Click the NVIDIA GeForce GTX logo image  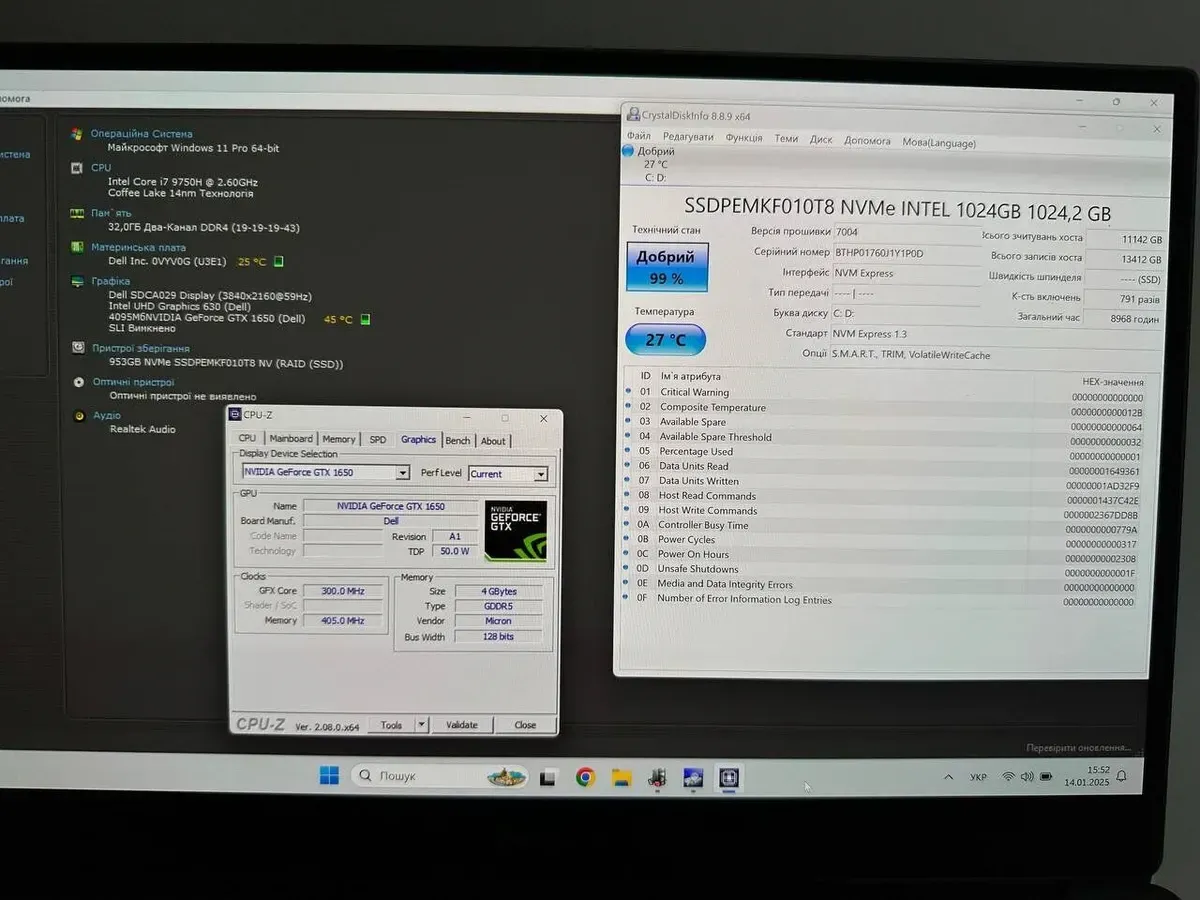coord(516,529)
